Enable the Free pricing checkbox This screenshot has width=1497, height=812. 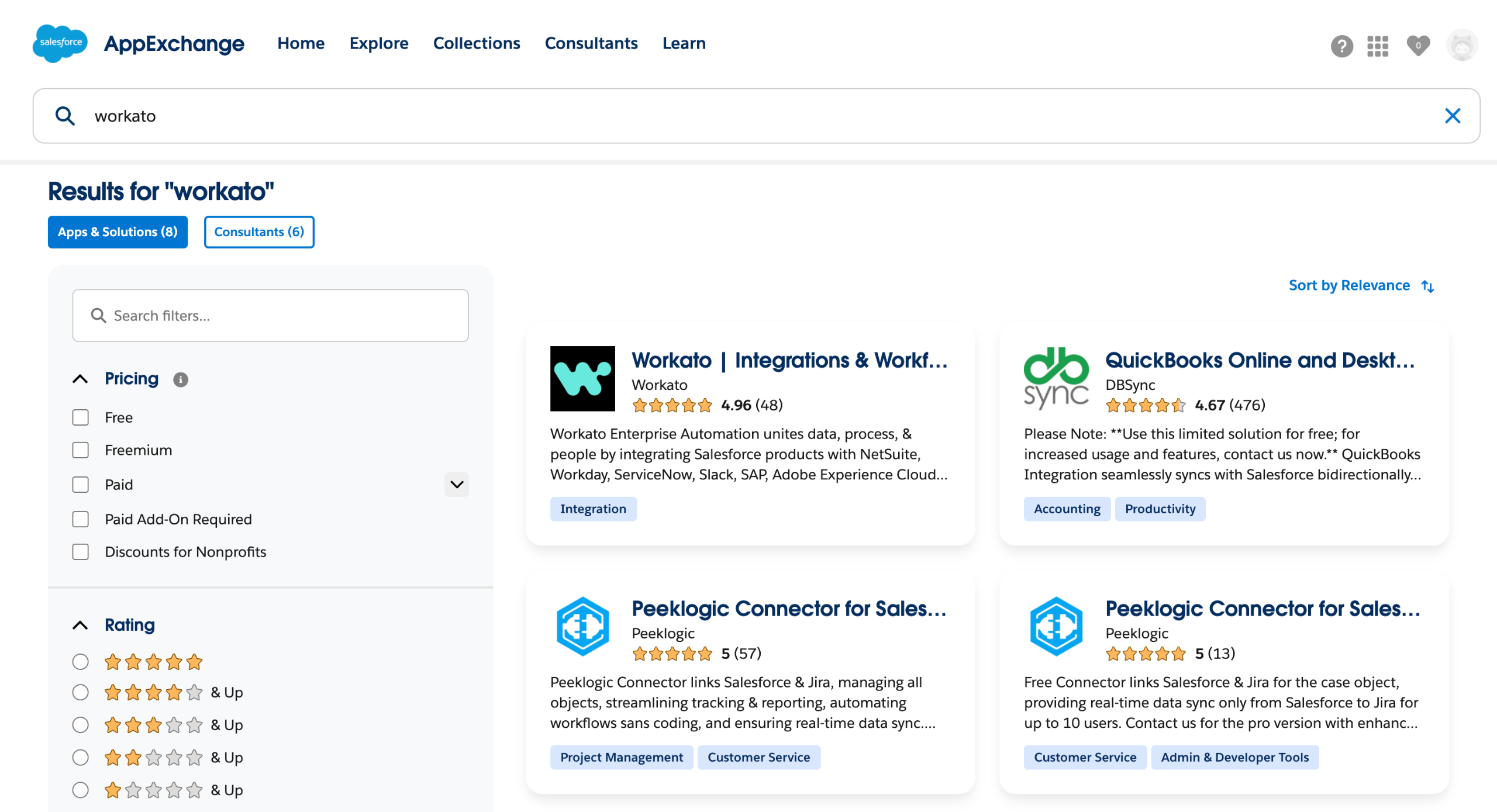click(x=81, y=417)
